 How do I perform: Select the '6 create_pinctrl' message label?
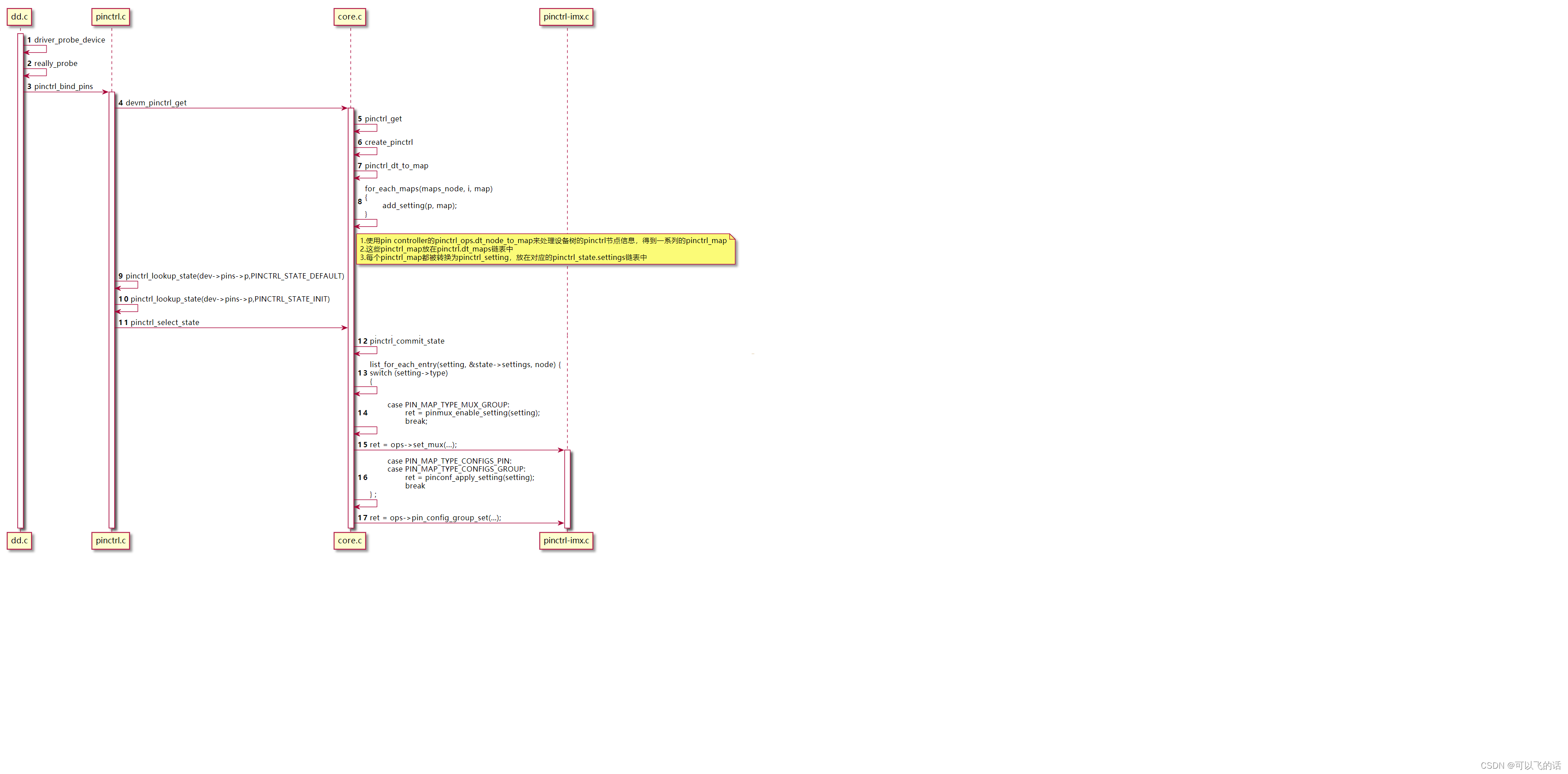(x=385, y=143)
